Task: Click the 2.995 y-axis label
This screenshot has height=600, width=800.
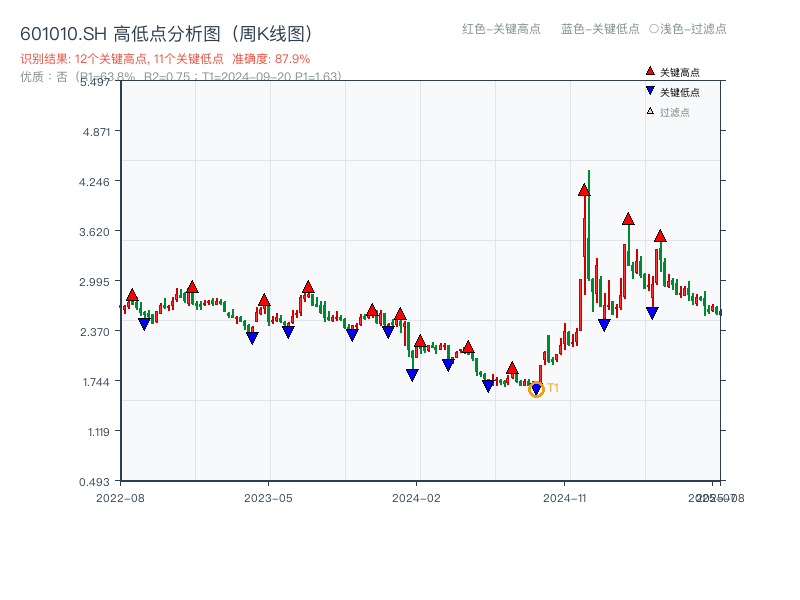Action: pyautogui.click(x=94, y=282)
